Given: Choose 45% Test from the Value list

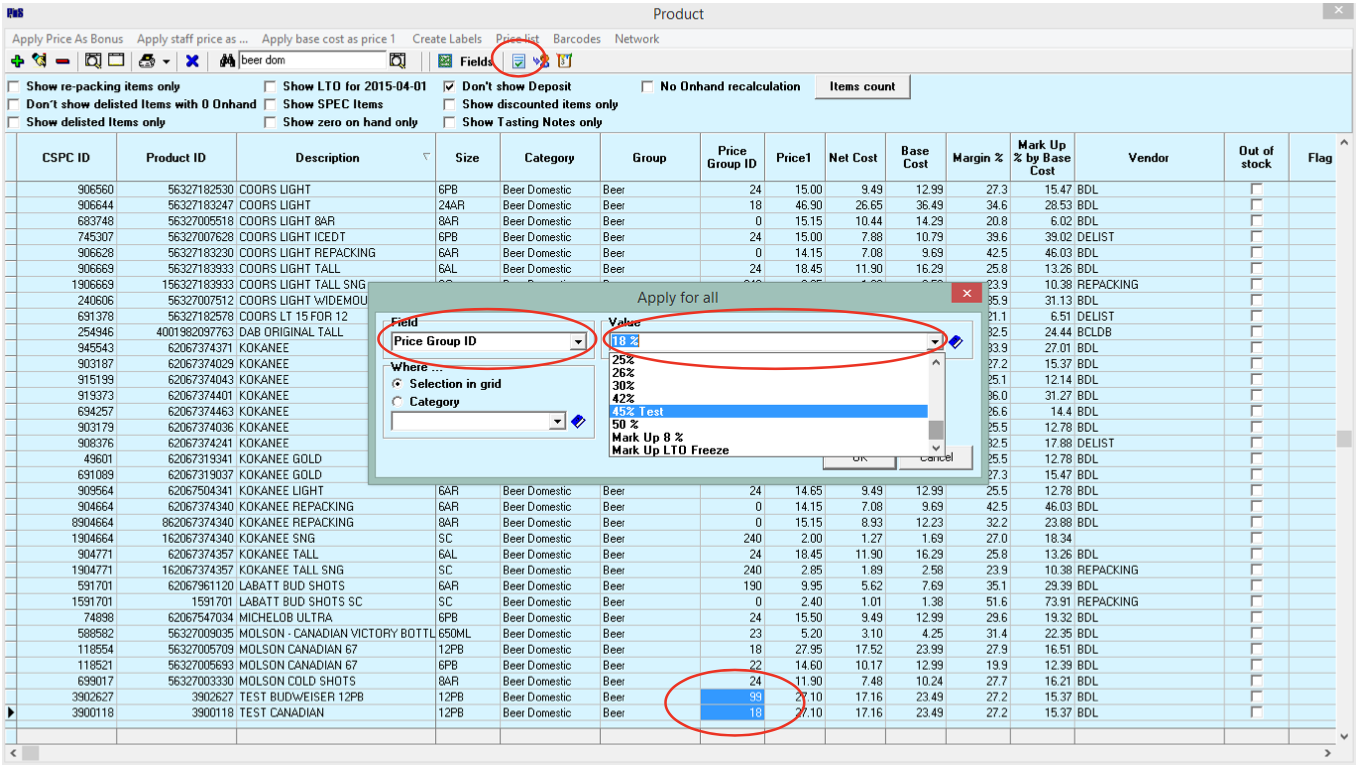Looking at the screenshot, I should (769, 412).
